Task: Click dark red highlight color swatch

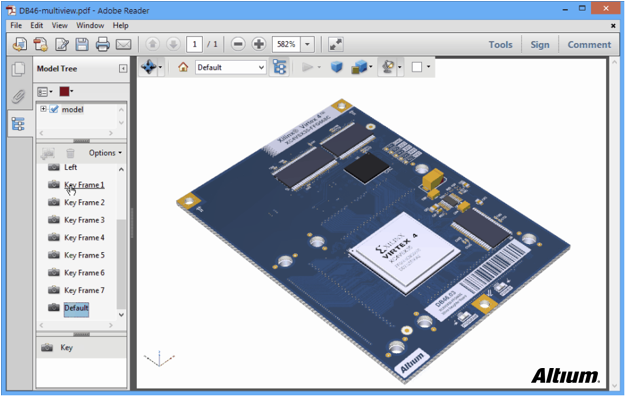Action: [64, 91]
